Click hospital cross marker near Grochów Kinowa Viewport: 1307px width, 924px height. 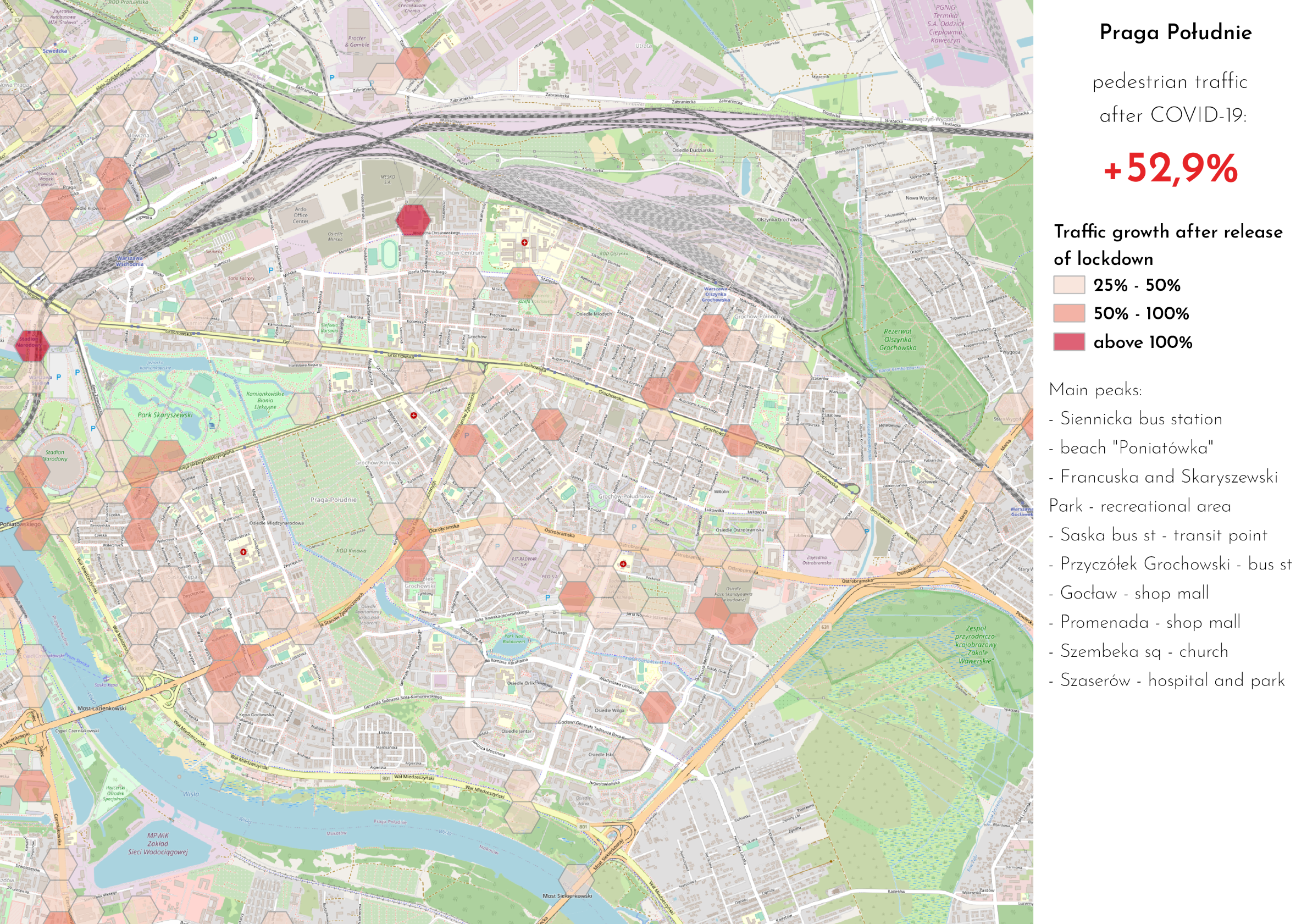414,416
